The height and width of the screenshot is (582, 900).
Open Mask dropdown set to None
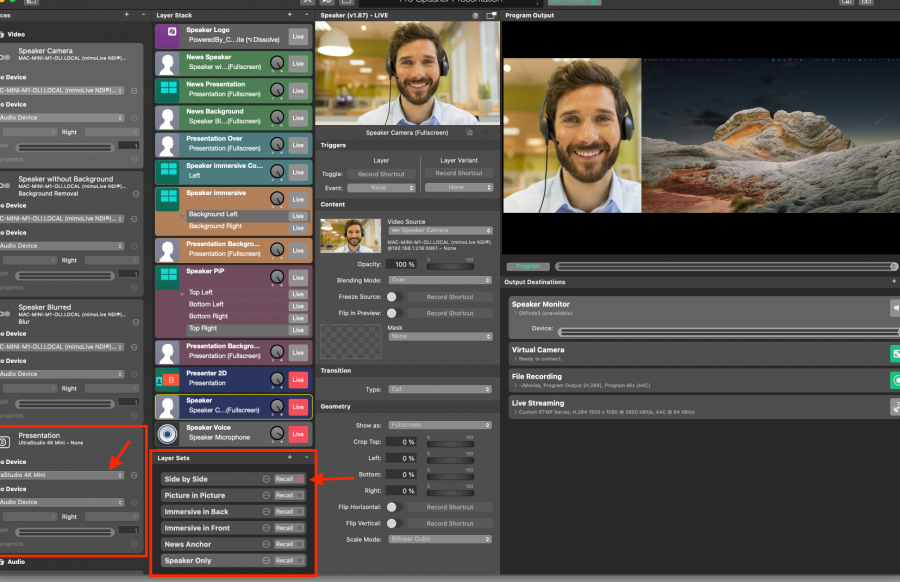pos(440,336)
